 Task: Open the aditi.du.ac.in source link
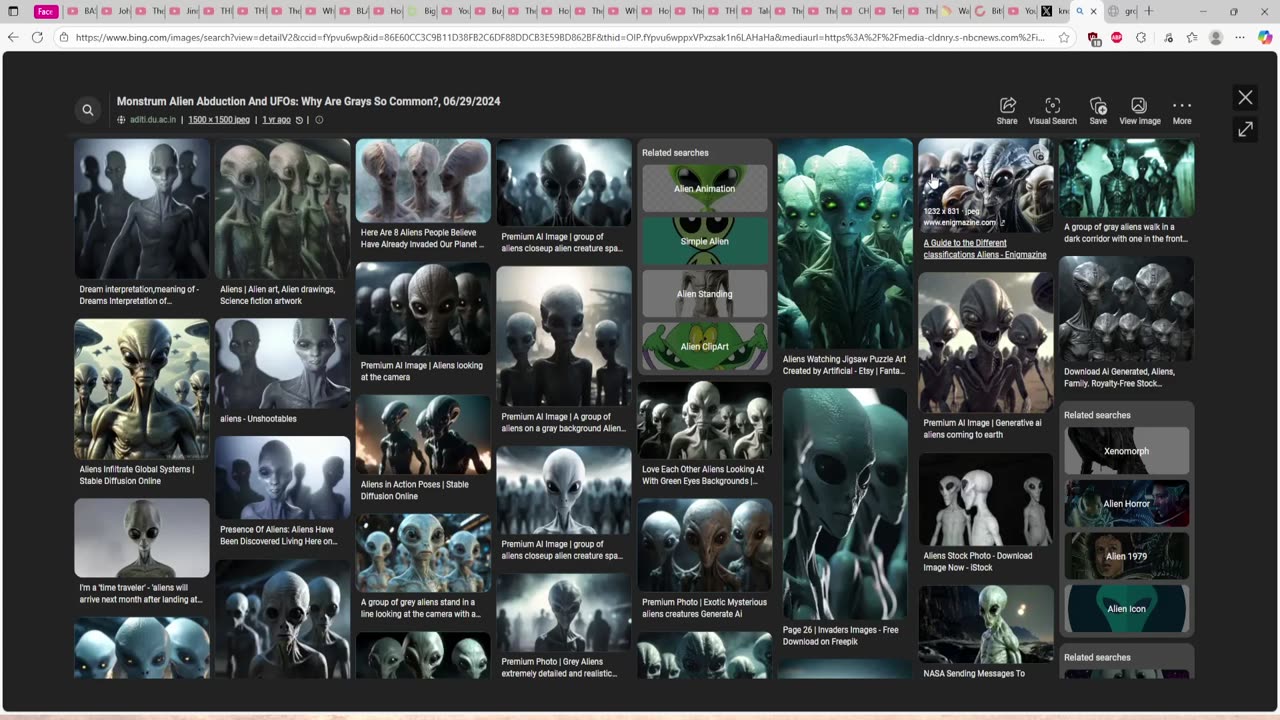tap(152, 120)
